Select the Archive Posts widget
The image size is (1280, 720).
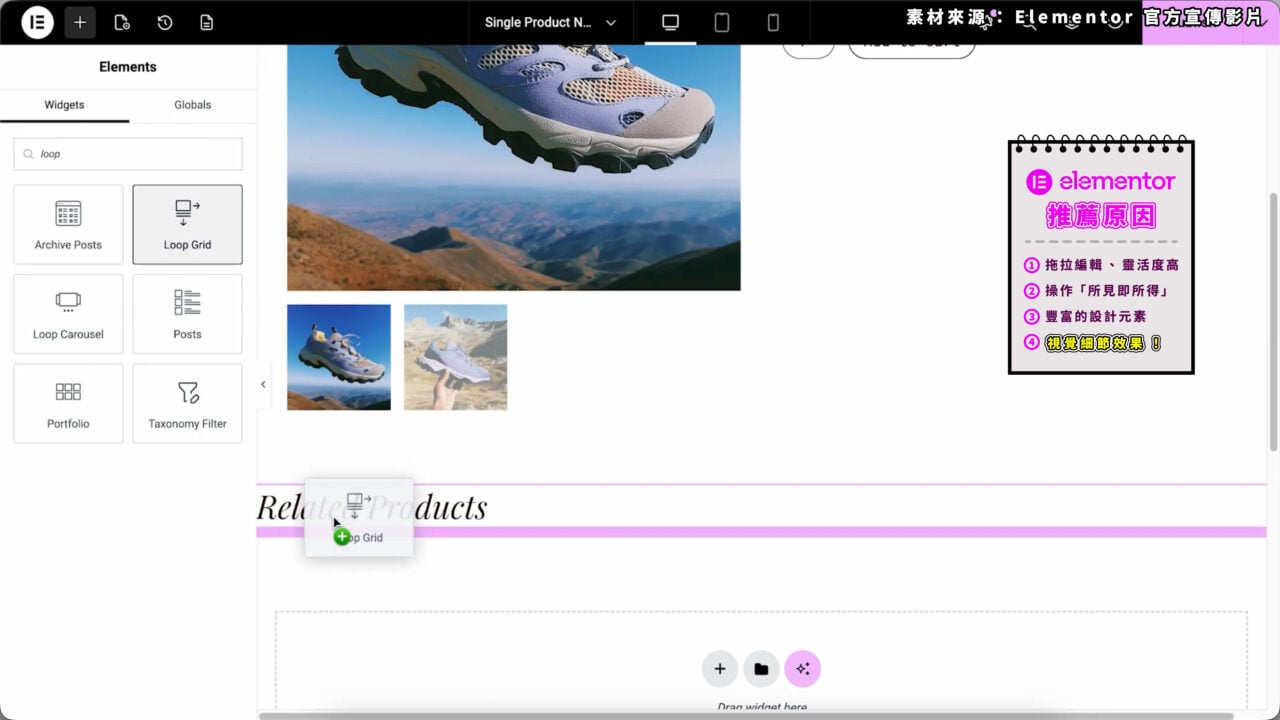tap(68, 224)
